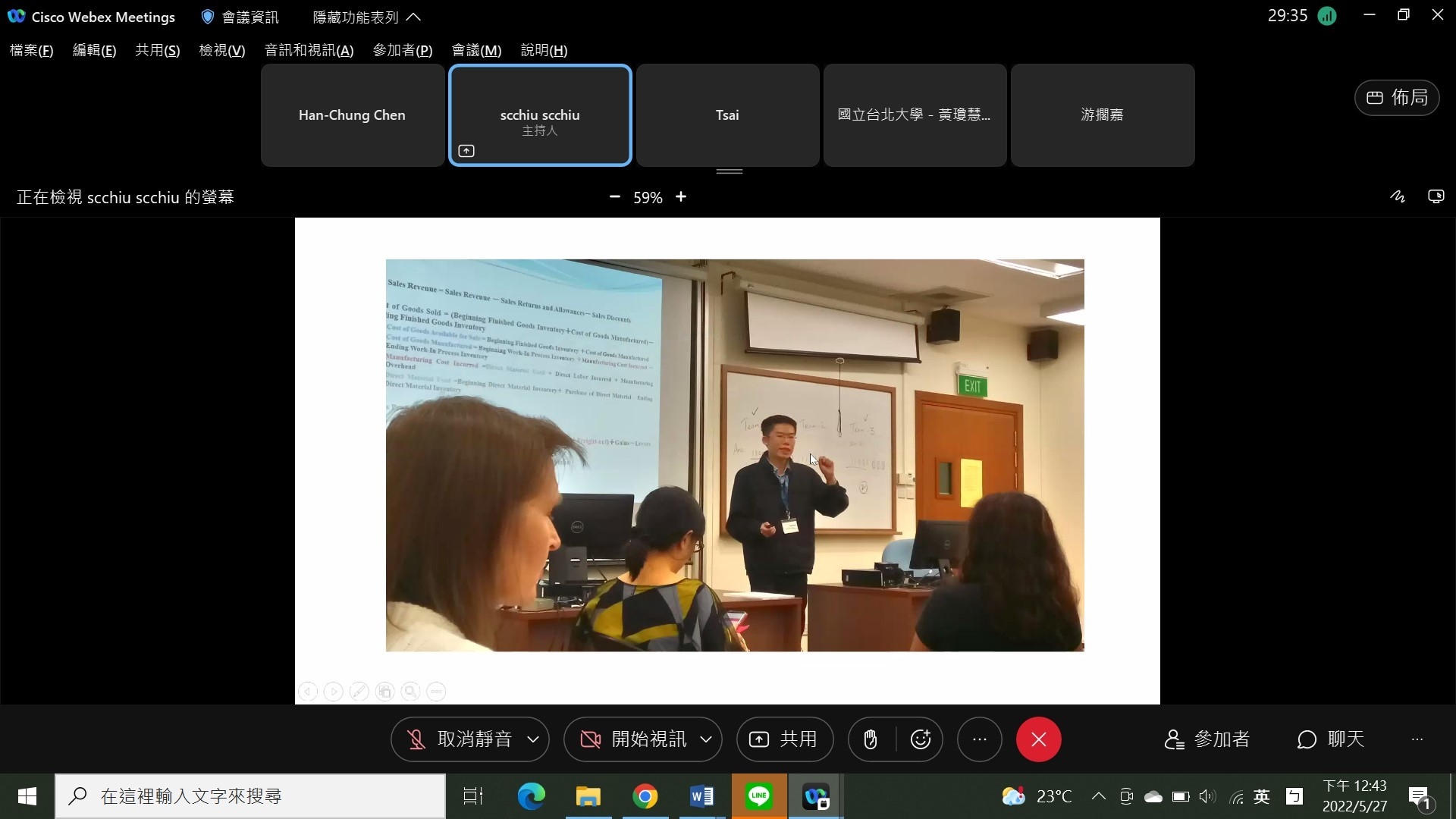
Task: Click the red leave meeting button
Action: (1038, 739)
